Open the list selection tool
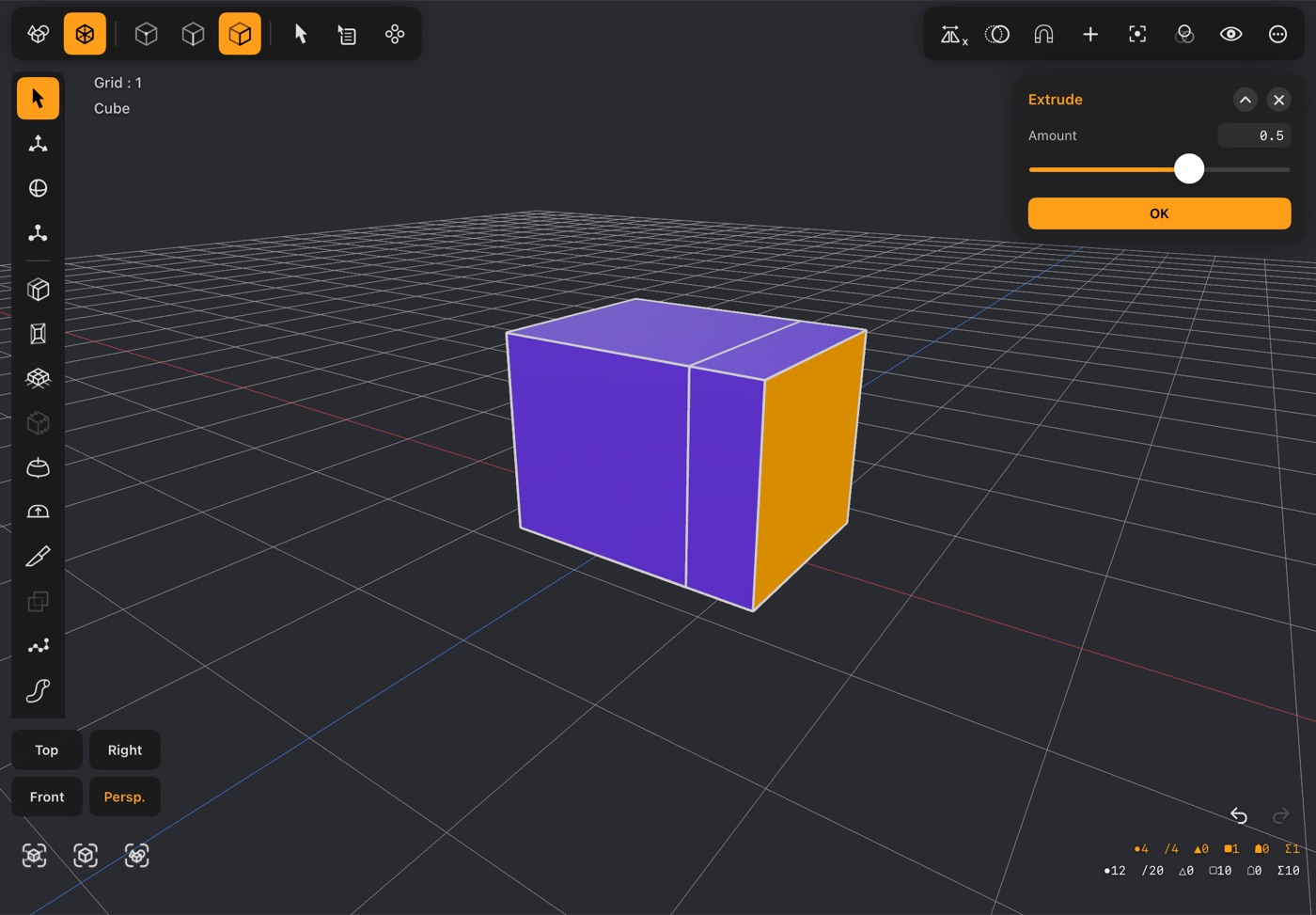This screenshot has height=915, width=1316. (348, 34)
